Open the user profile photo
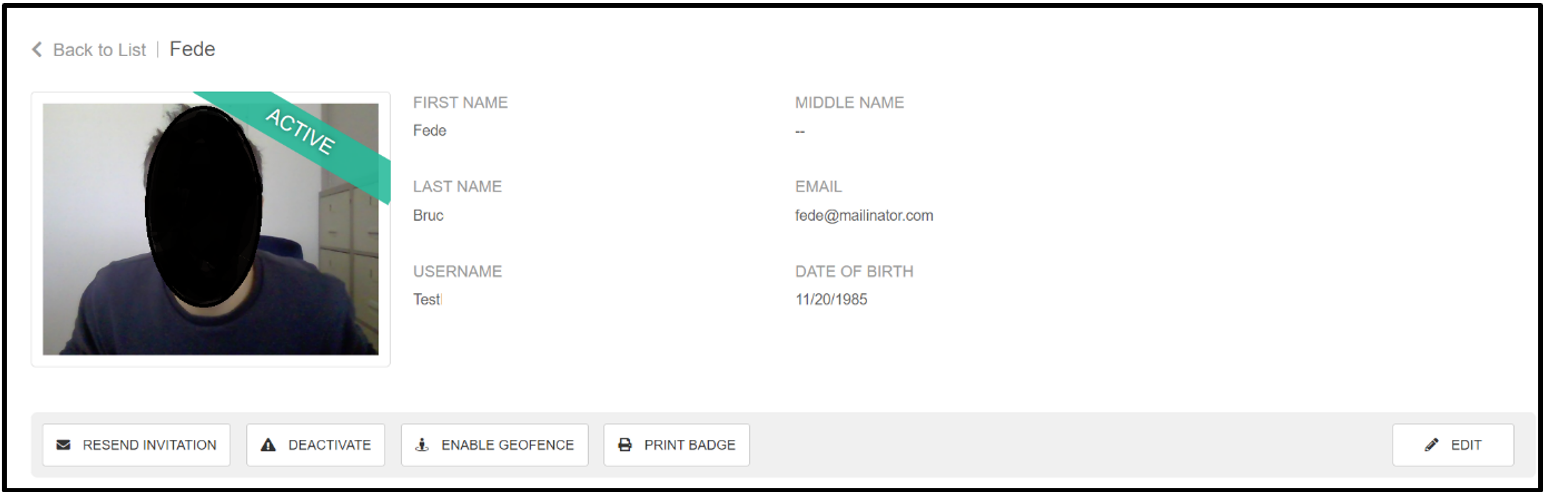This screenshot has height=492, width=1543. (210, 229)
